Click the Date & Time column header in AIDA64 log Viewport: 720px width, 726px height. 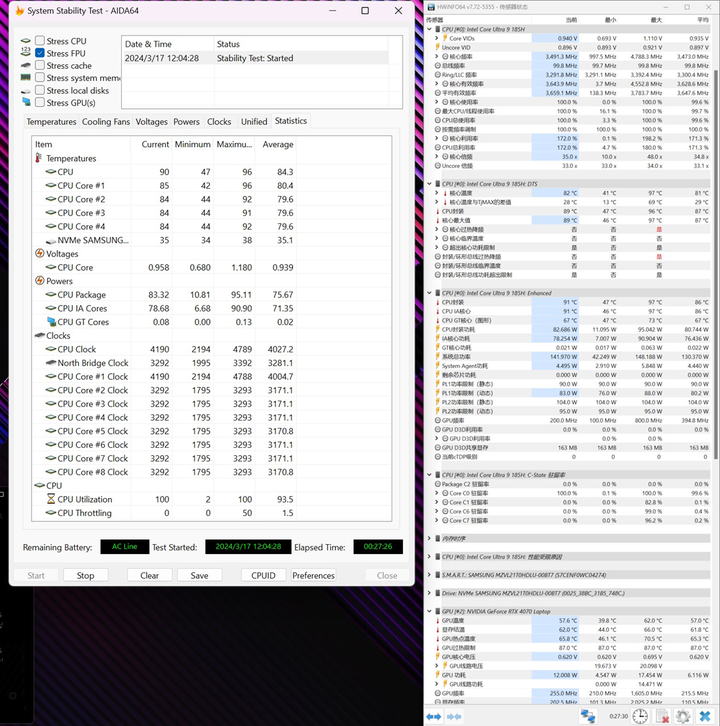[168, 44]
